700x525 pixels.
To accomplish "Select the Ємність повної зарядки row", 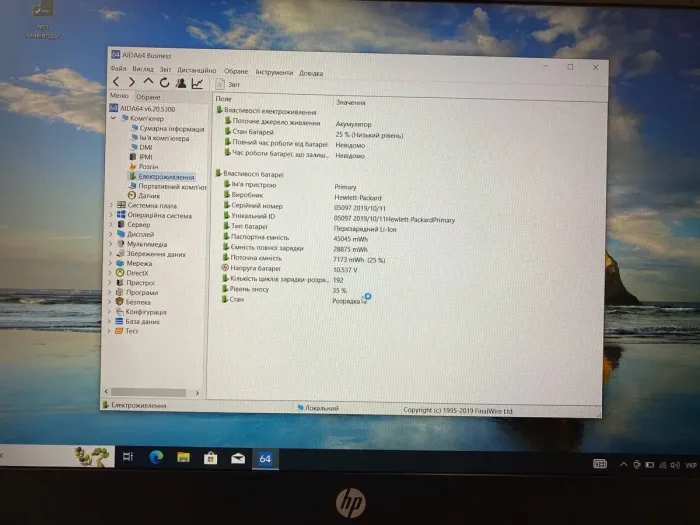I will (296, 248).
